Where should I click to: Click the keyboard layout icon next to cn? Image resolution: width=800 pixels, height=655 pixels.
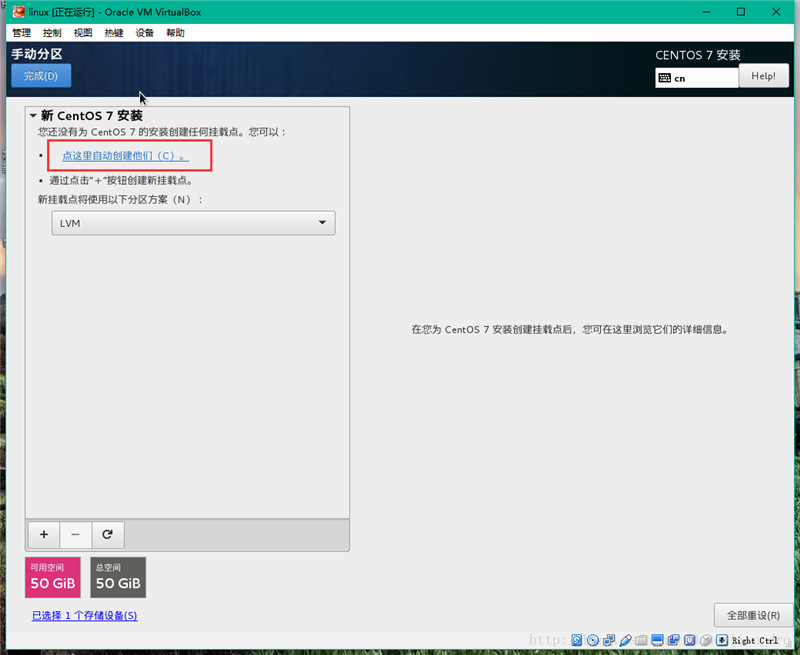[x=664, y=78]
